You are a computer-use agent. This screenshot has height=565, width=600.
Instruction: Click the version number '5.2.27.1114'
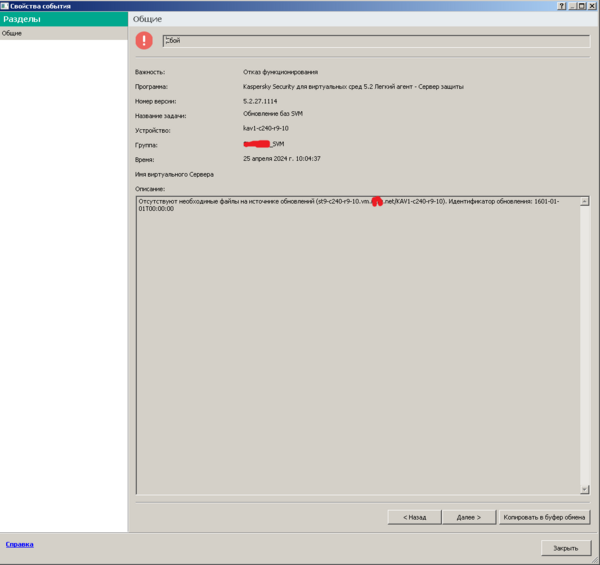pyautogui.click(x=260, y=101)
